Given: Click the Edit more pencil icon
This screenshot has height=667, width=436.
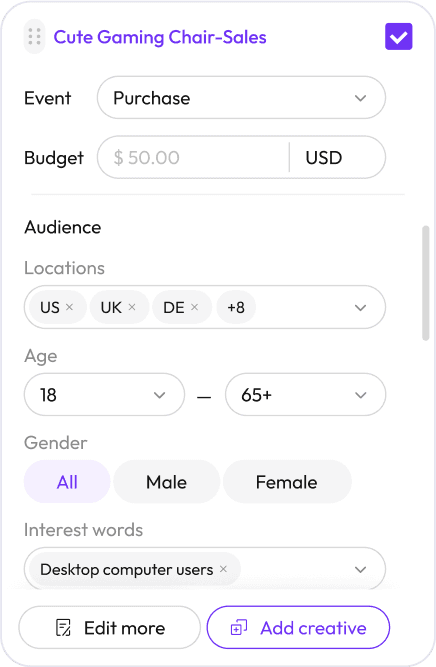Looking at the screenshot, I should [63, 628].
